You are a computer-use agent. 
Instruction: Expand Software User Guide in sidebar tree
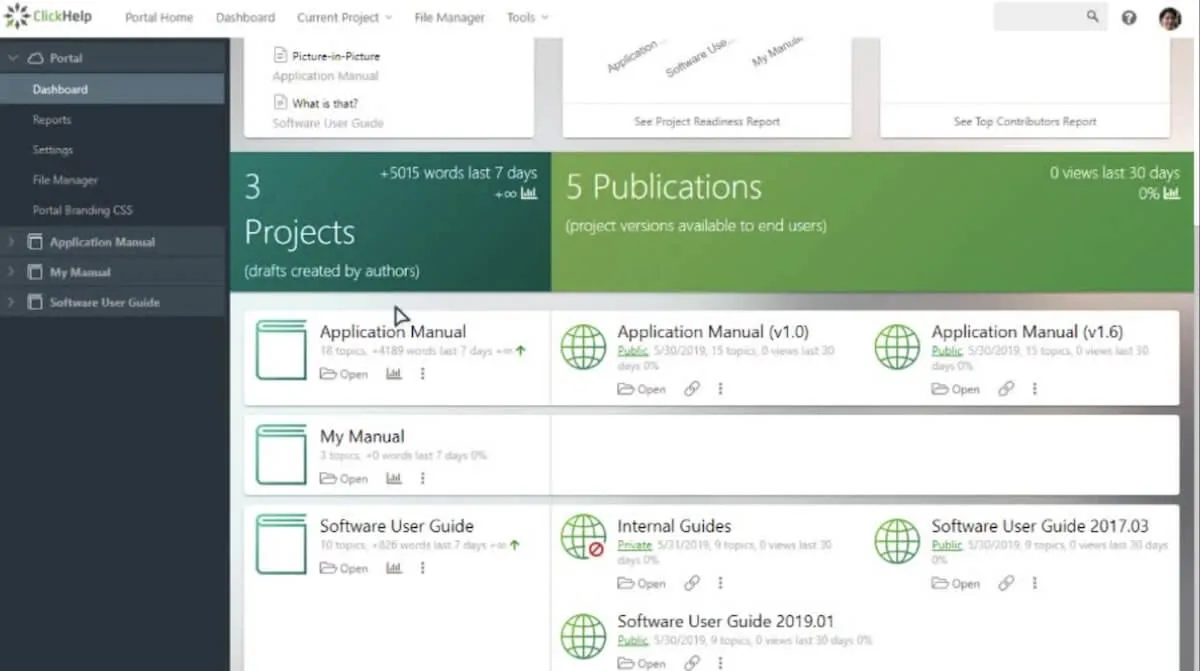(11, 302)
